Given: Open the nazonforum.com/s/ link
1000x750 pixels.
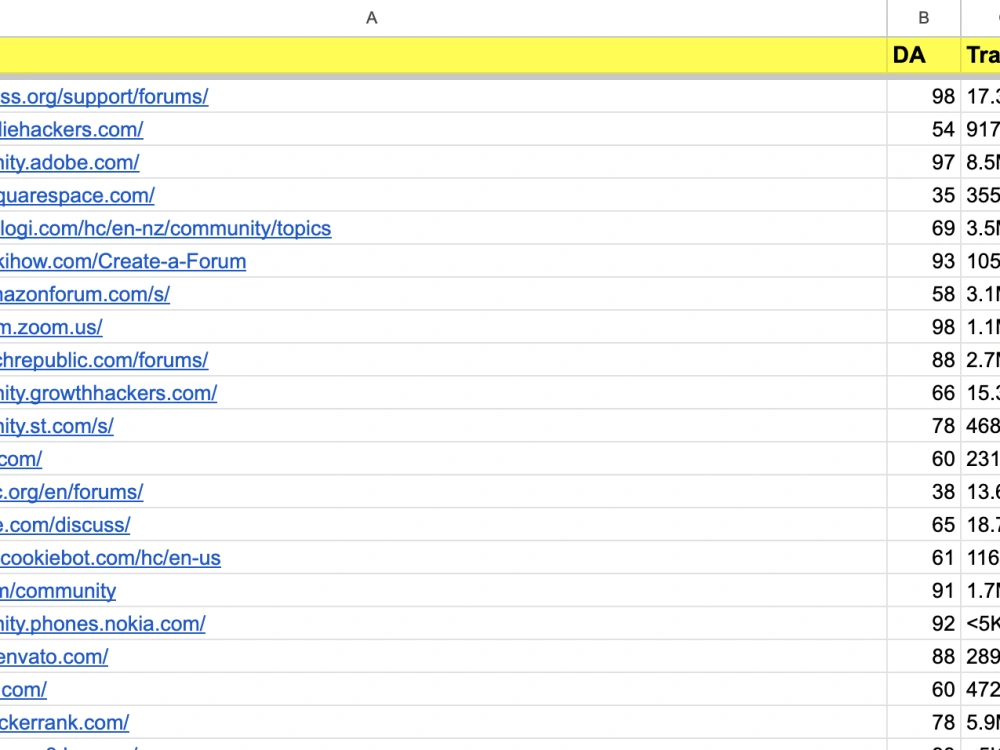Looking at the screenshot, I should pyautogui.click(x=85, y=294).
